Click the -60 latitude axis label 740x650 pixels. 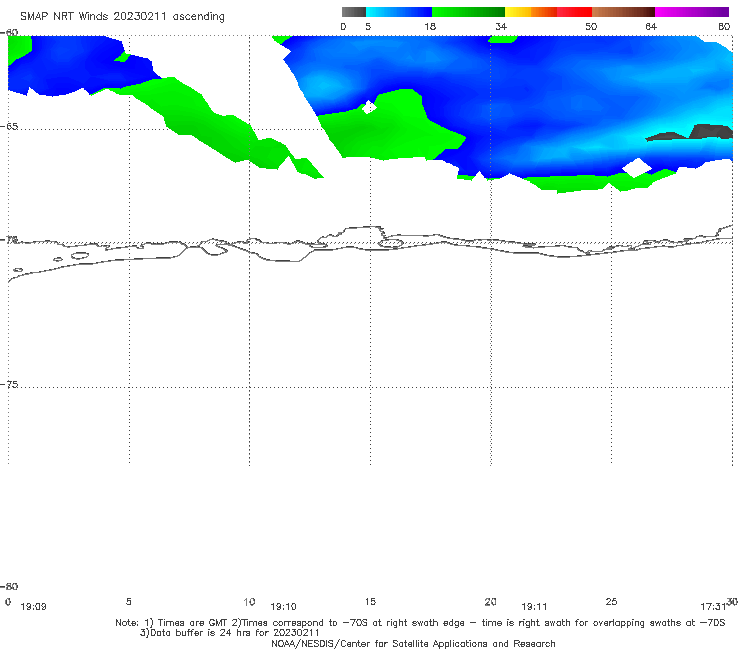click(x=9, y=33)
